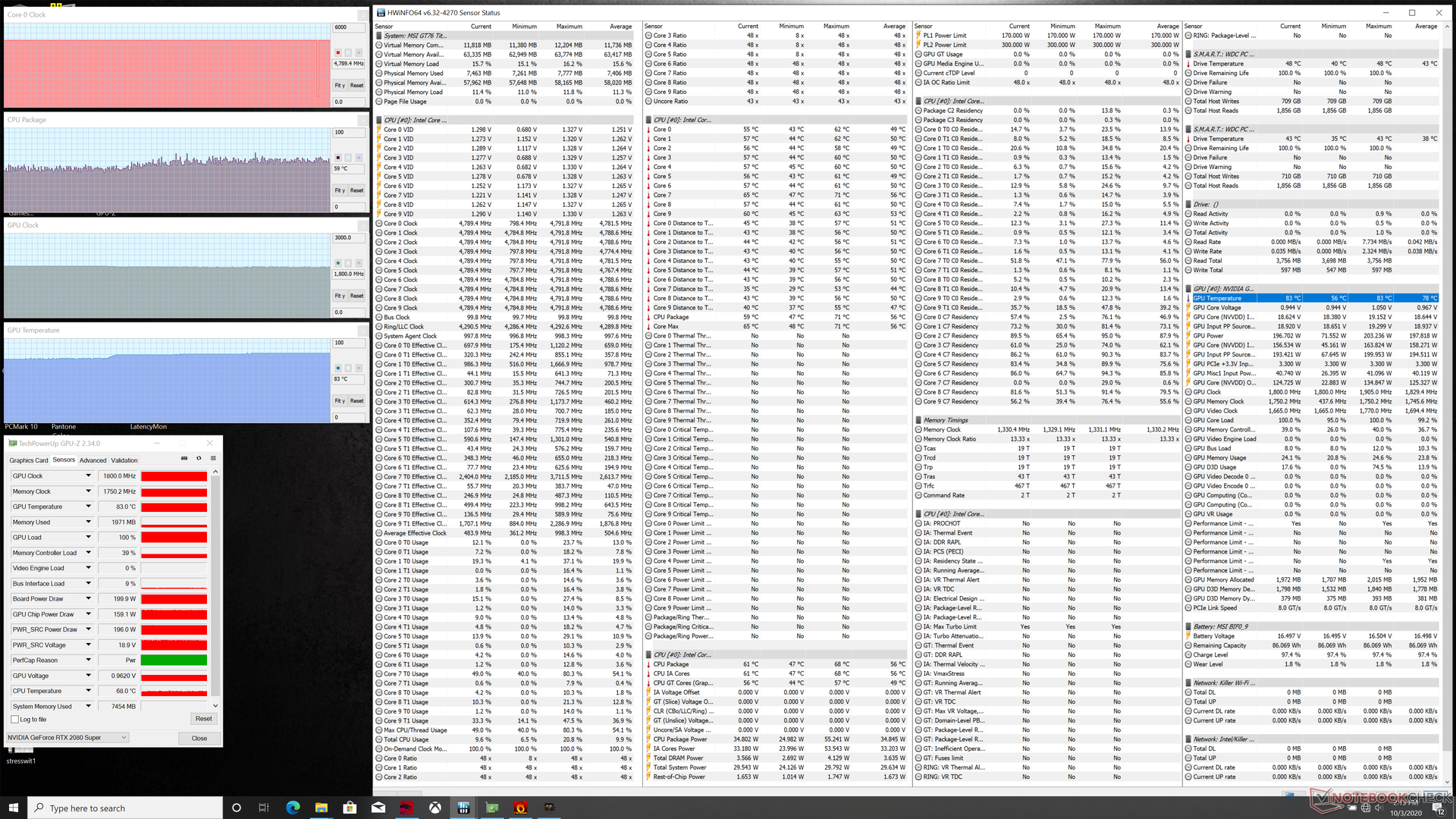Click the GPU-Z sensor list scroll down arrow
This screenshot has height=819, width=1456.
215,706
